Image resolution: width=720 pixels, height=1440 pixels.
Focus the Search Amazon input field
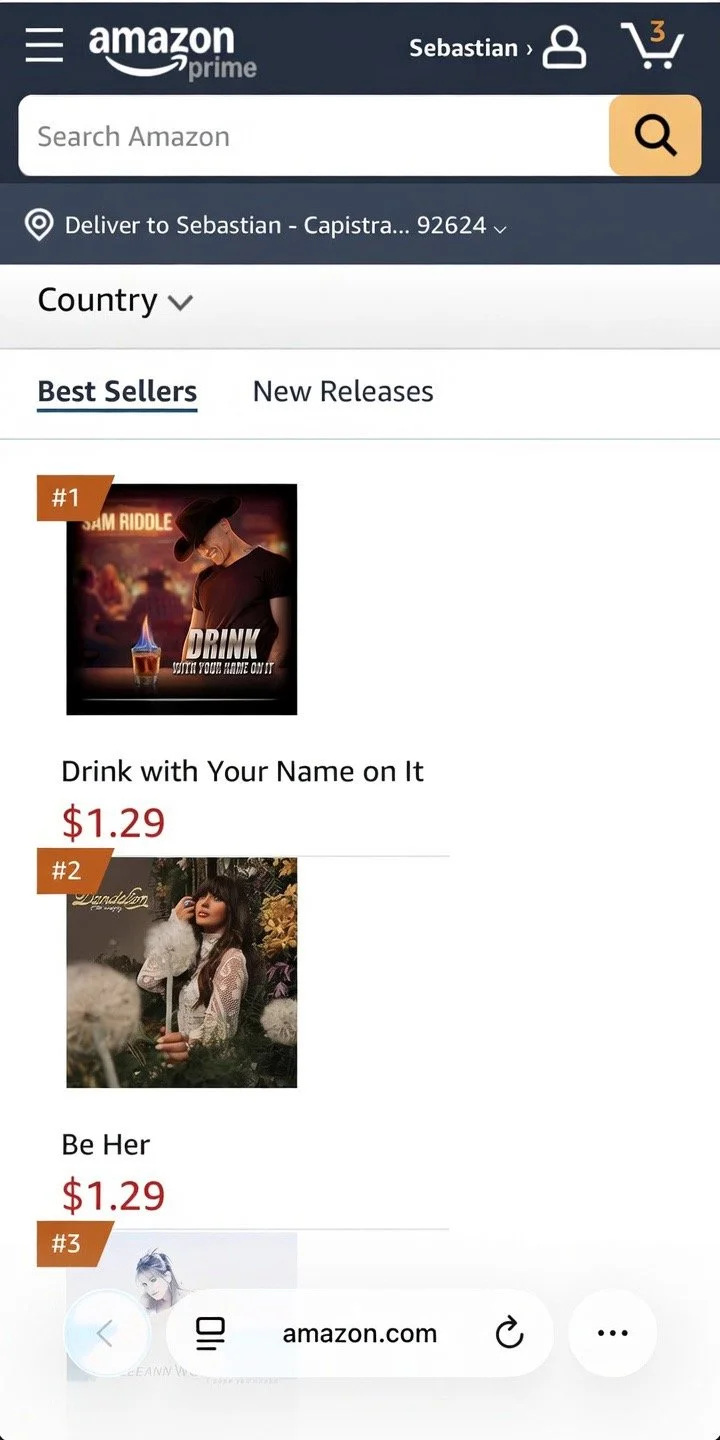[x=314, y=136]
